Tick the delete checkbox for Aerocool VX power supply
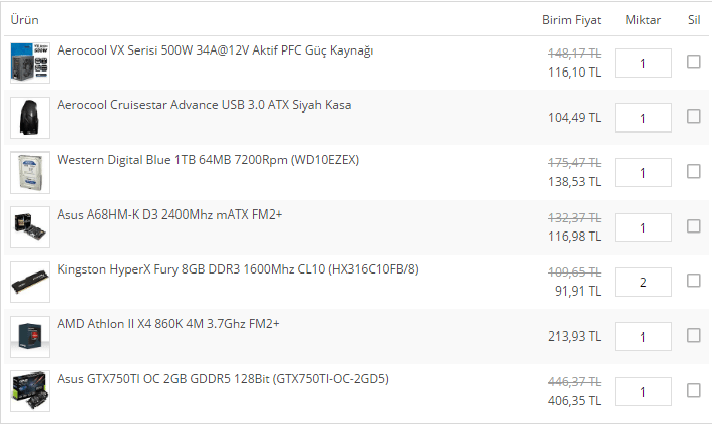Viewport: 720px width, 424px height. 693,62
